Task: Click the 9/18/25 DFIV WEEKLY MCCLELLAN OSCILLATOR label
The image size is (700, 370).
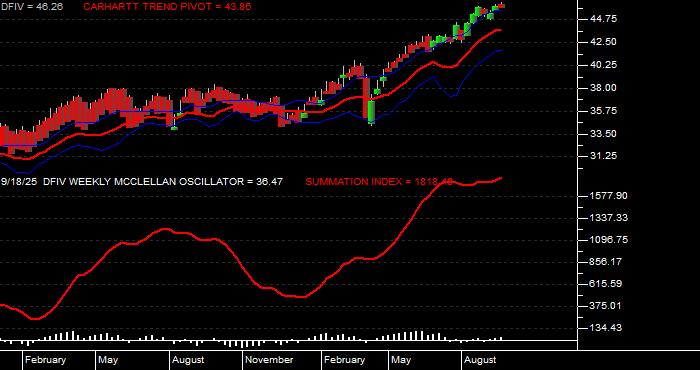Action: [x=142, y=182]
